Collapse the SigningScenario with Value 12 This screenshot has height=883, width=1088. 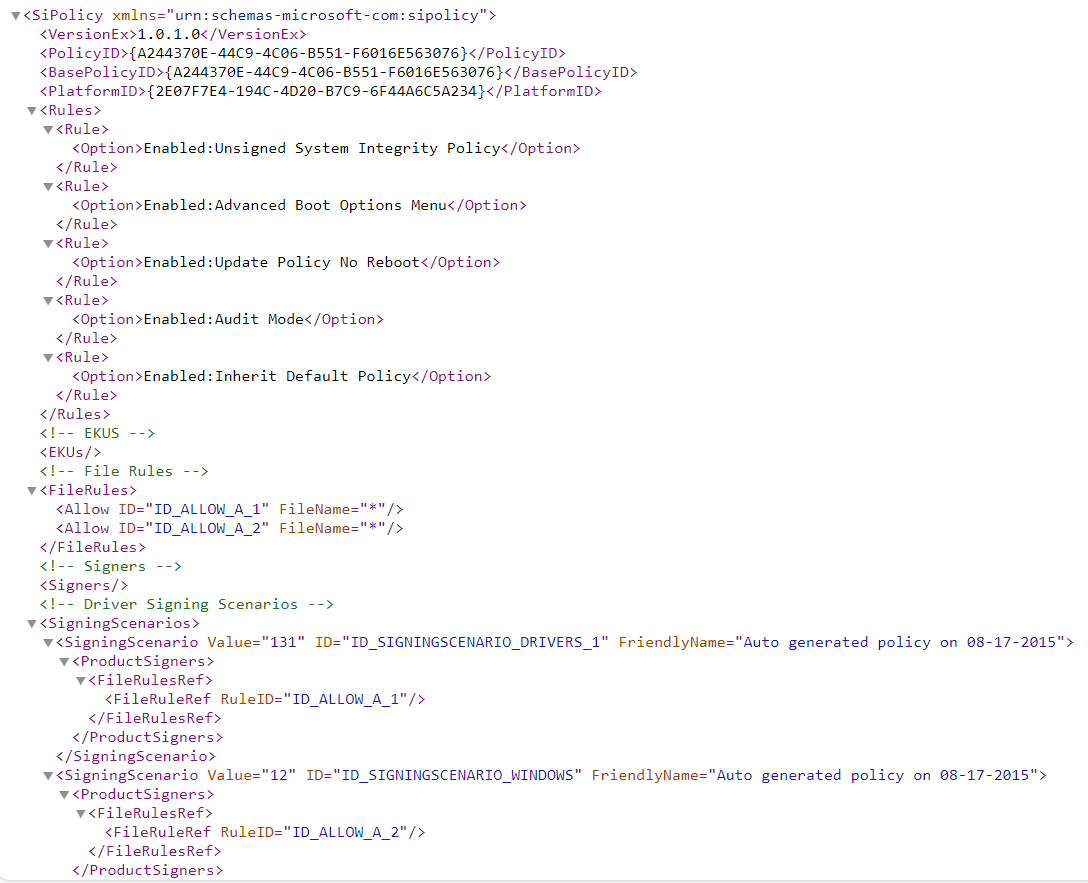point(48,775)
